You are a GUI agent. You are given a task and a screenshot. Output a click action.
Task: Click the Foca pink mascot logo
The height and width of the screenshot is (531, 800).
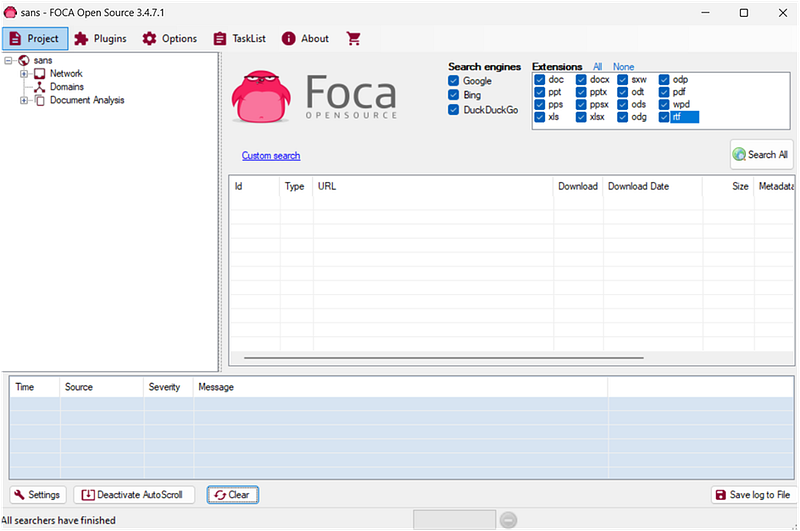tap(261, 97)
